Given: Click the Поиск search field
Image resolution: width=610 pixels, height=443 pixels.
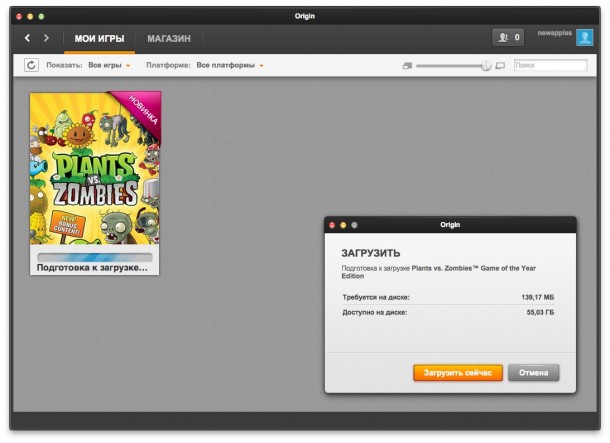Looking at the screenshot, I should coord(550,65).
